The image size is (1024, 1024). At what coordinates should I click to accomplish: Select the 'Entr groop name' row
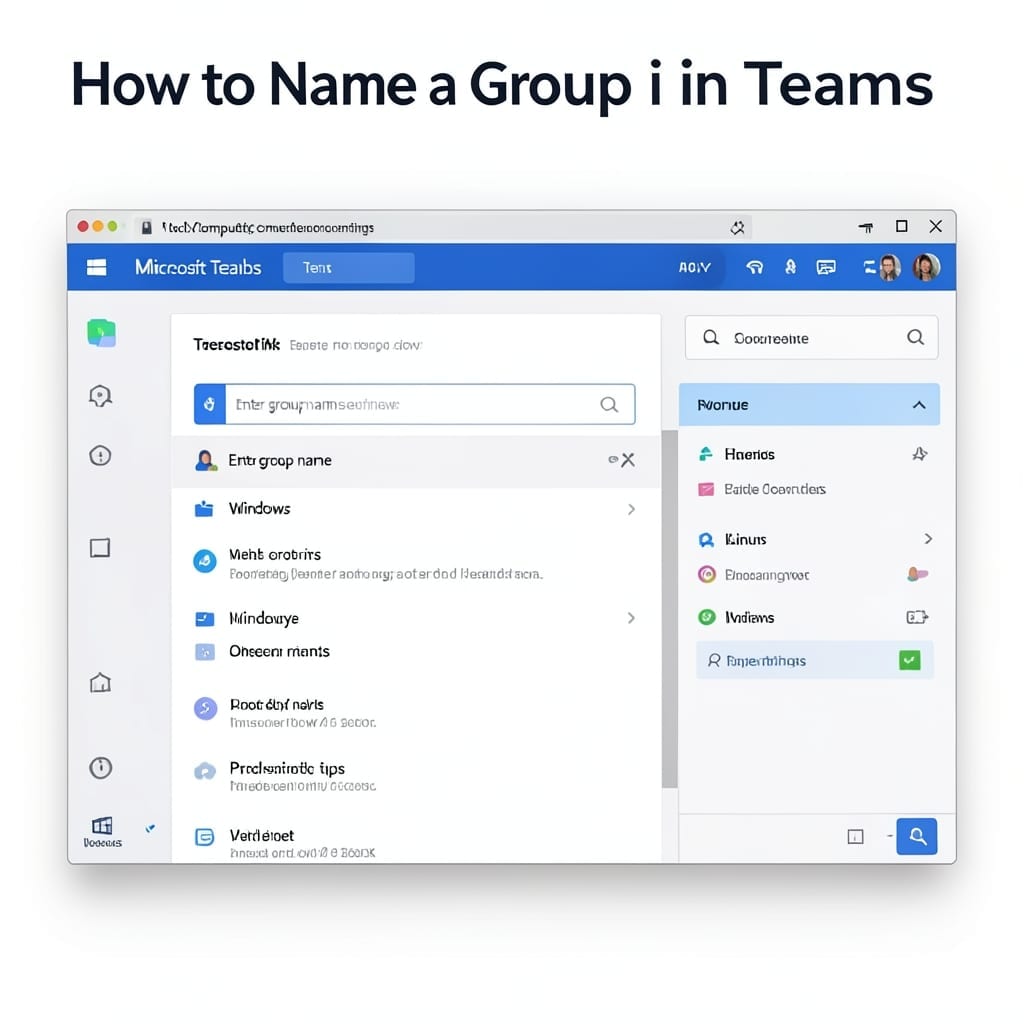click(x=416, y=460)
